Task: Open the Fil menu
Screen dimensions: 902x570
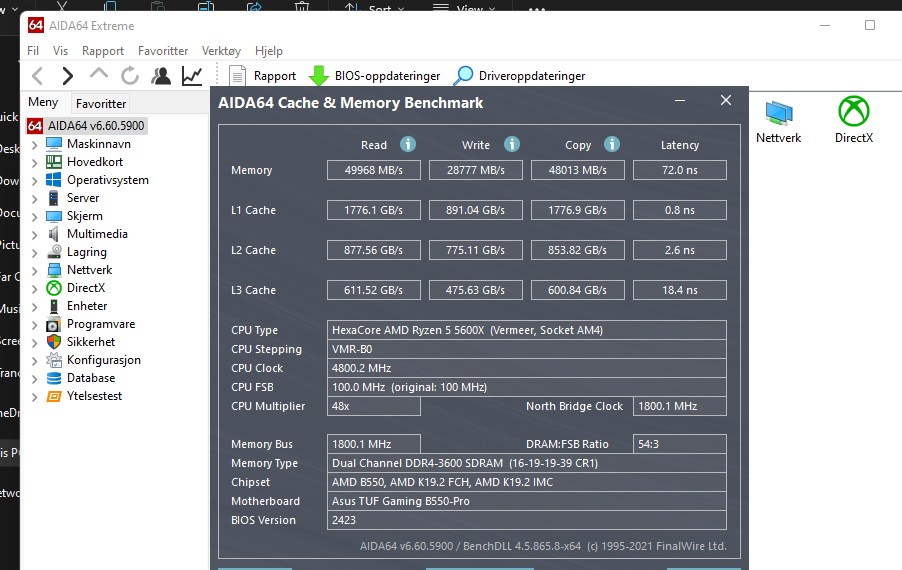Action: click(33, 51)
